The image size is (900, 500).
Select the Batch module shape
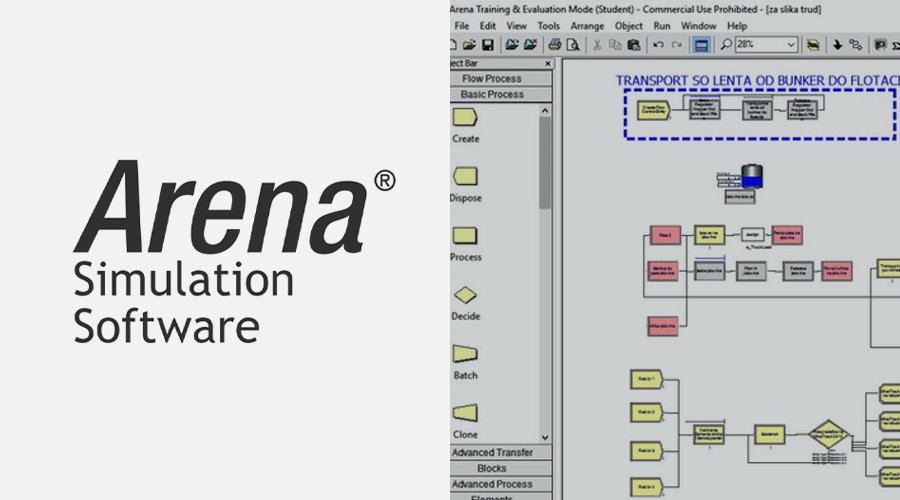click(x=465, y=354)
